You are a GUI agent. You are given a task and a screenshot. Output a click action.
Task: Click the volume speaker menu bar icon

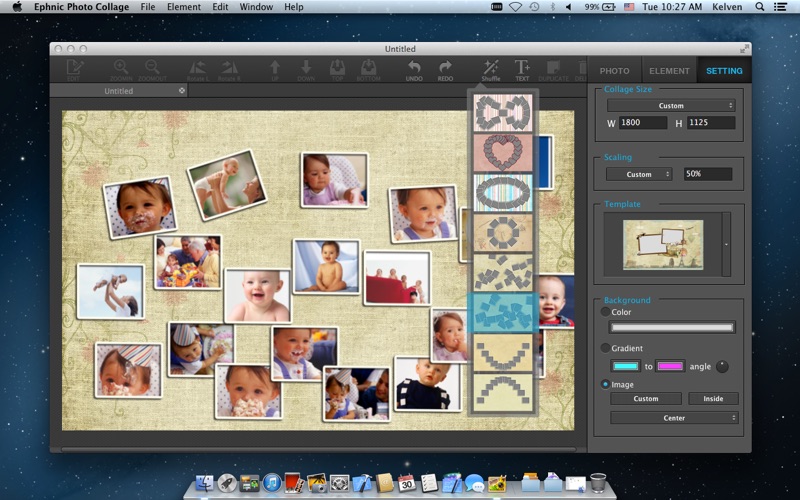click(x=569, y=7)
